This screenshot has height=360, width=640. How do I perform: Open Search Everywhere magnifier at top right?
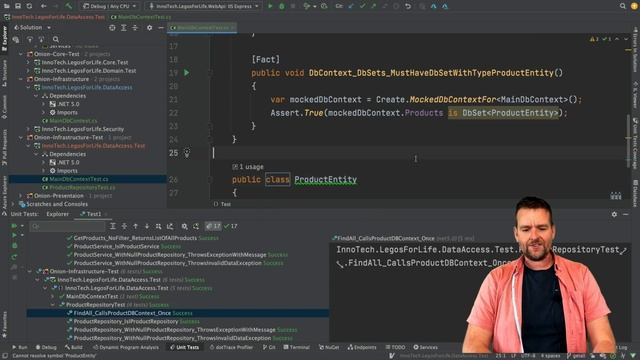622,6
